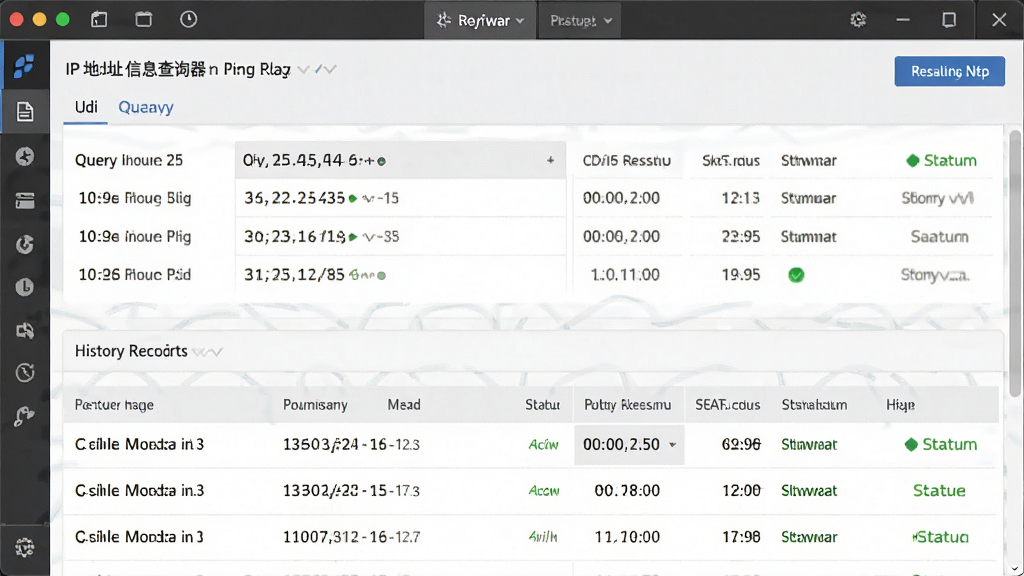Viewport: 1024px width, 576px height.
Task: Click the scrollbar down arrow at bottom right
Action: pos(1014,568)
